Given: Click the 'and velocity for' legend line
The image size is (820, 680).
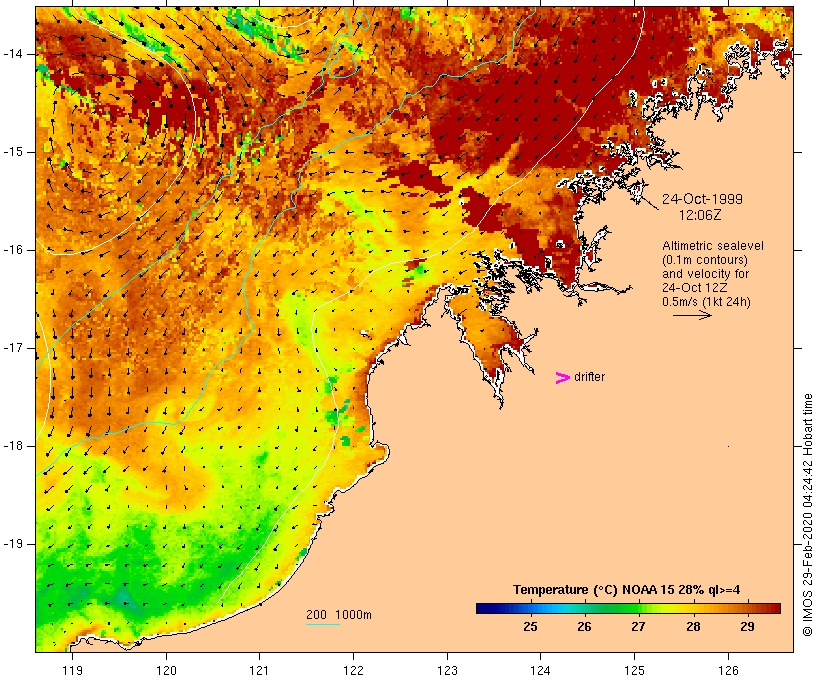Looking at the screenshot, I should click(x=705, y=274).
